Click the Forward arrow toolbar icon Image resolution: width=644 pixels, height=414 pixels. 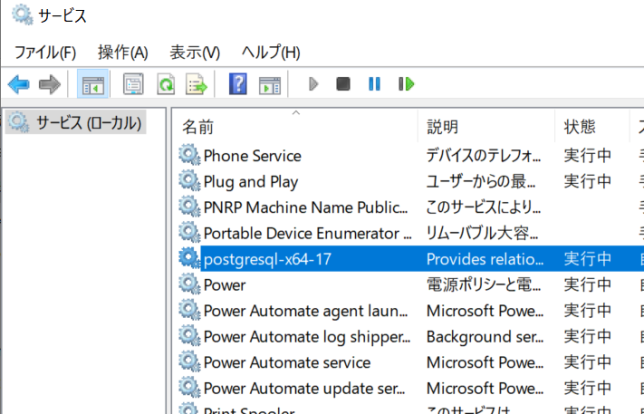pos(50,84)
